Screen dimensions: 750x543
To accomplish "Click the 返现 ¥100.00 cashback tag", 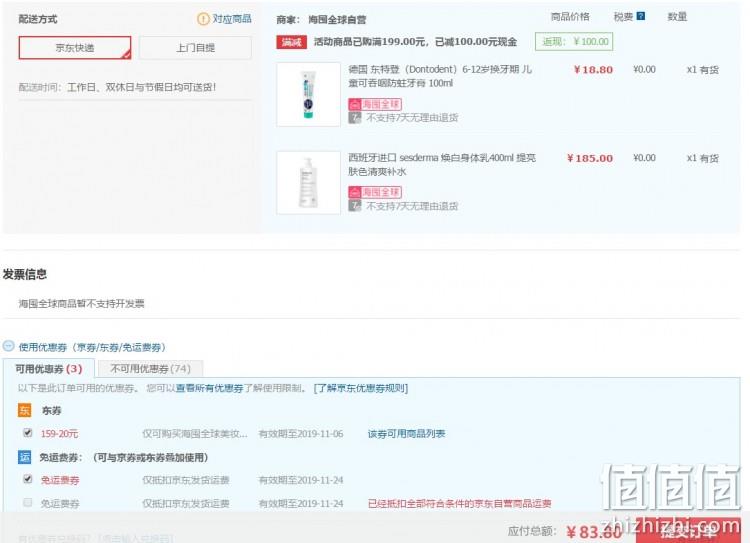I will click(574, 42).
